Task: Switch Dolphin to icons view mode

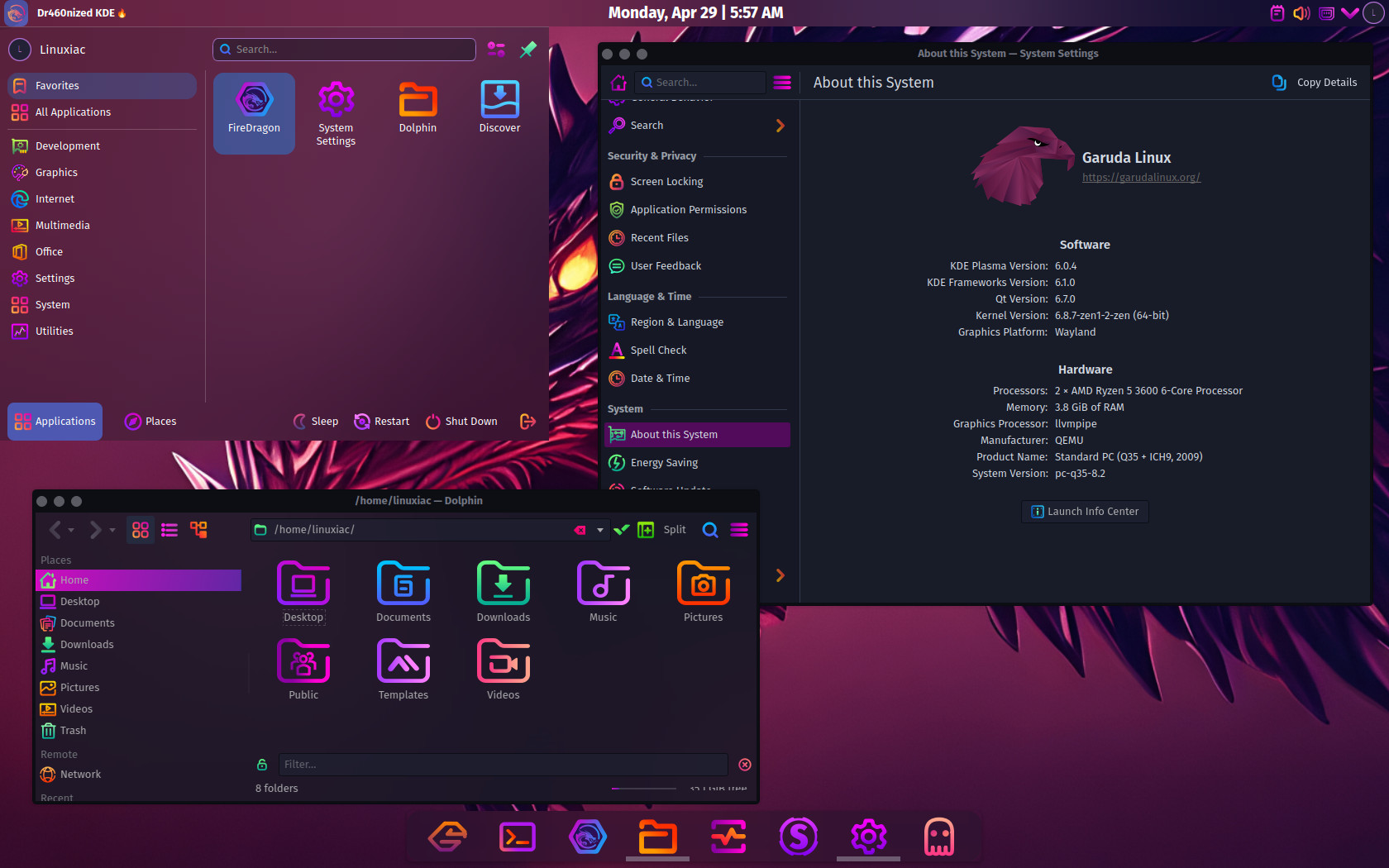Action: click(141, 530)
